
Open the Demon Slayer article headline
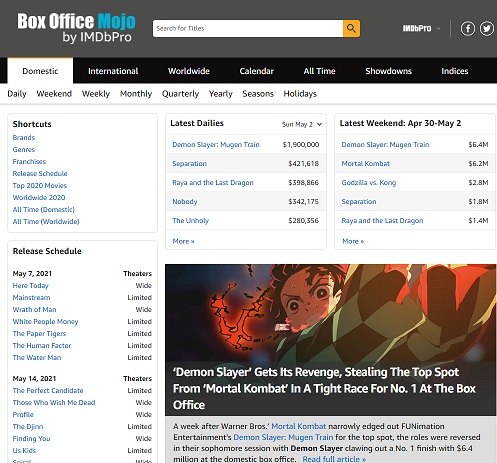(324, 388)
